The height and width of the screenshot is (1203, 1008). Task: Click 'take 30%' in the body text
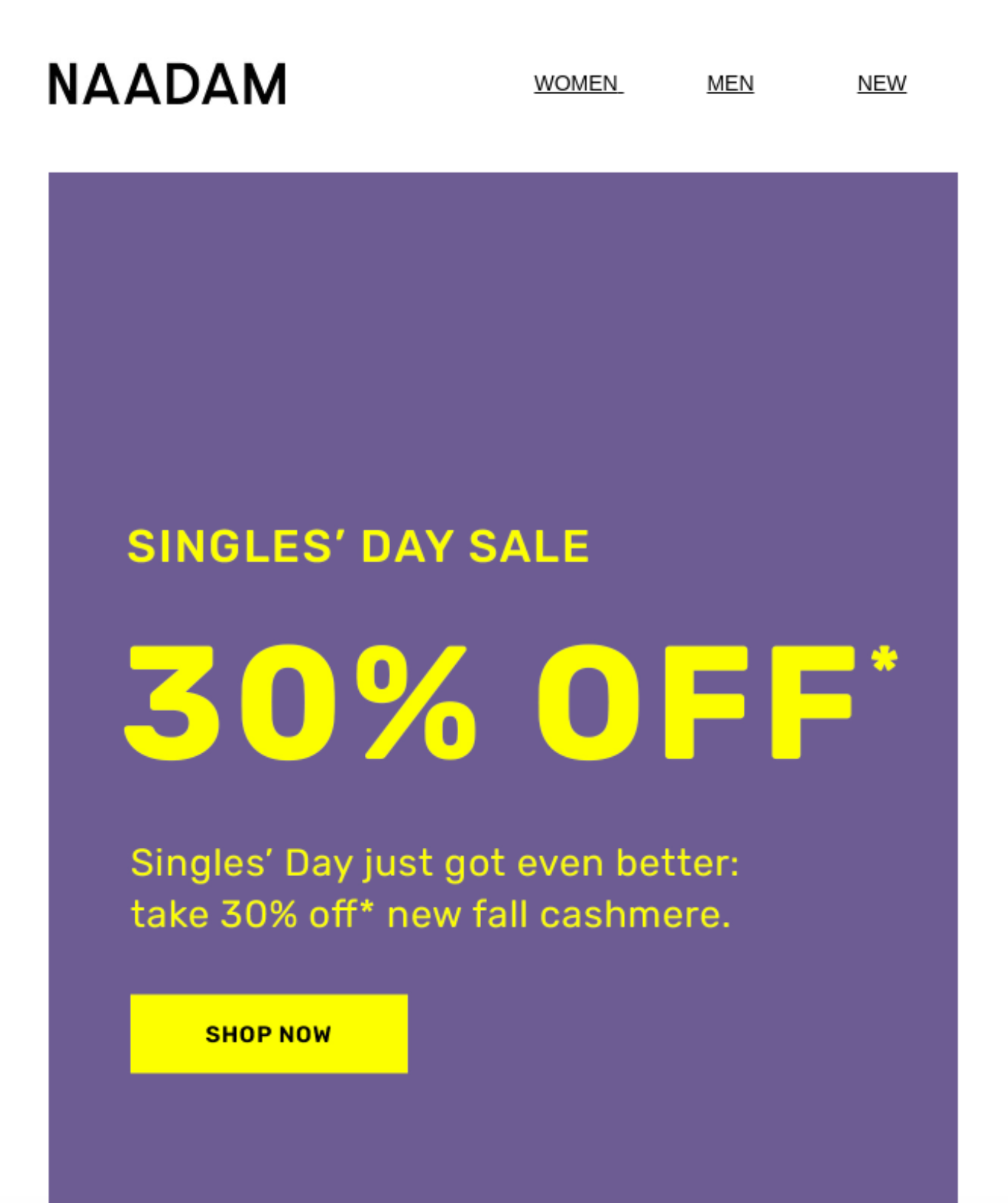(x=215, y=914)
